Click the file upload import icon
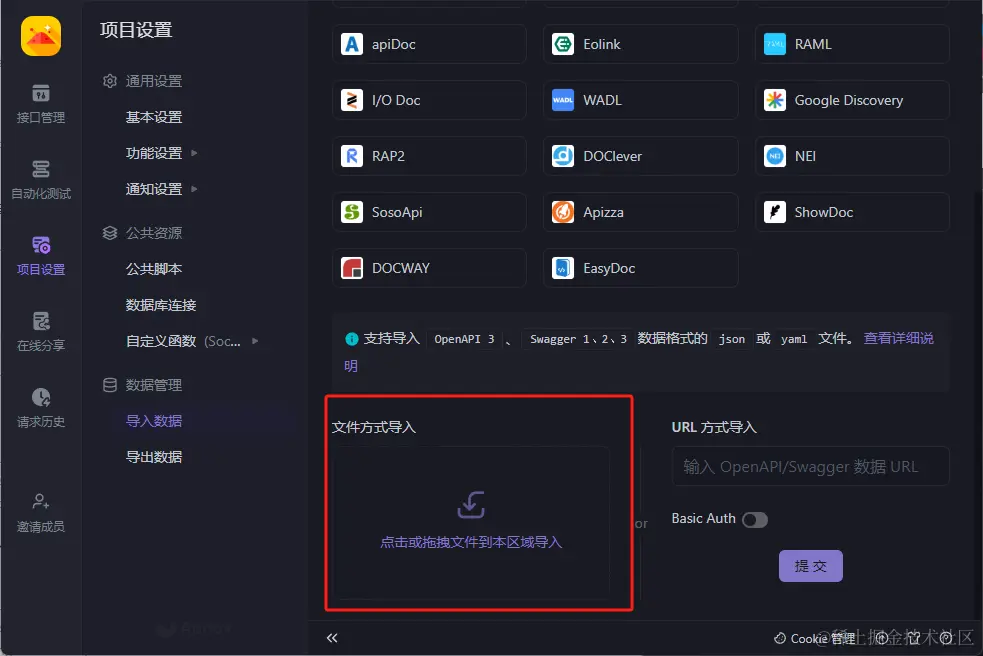Screen dimensions: 983x656 471,505
